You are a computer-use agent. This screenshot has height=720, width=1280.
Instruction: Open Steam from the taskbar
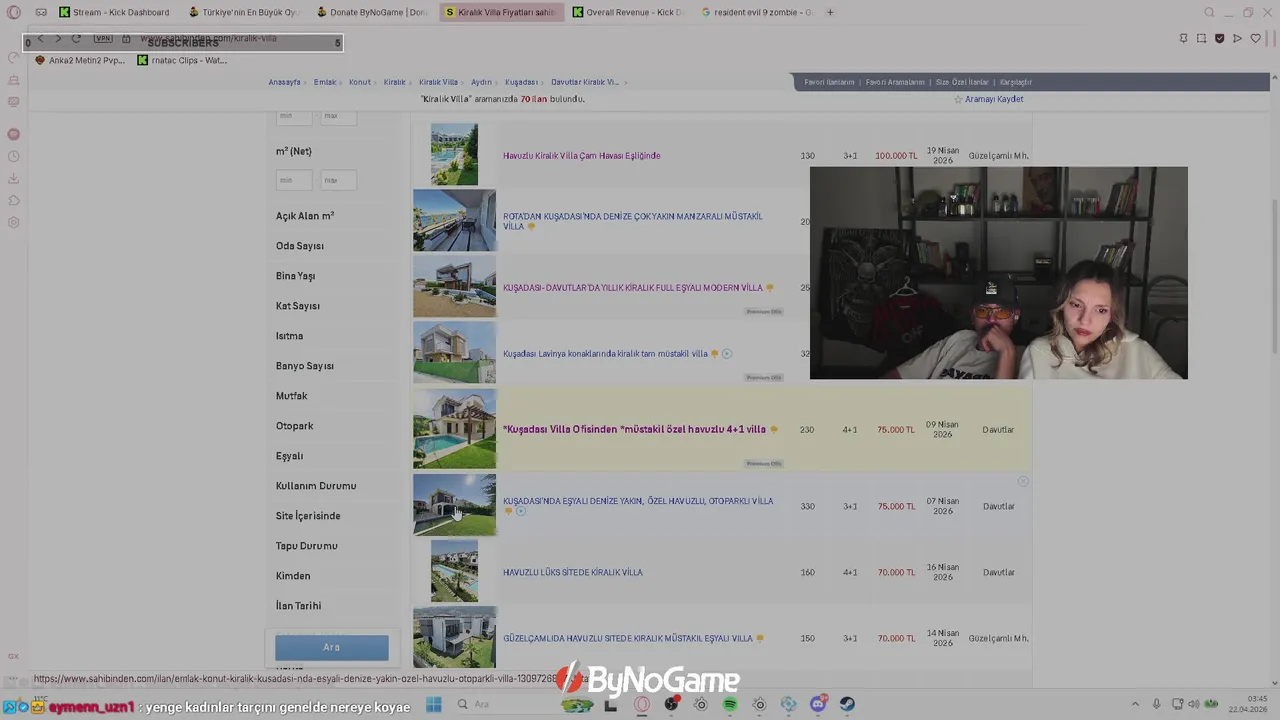point(847,704)
